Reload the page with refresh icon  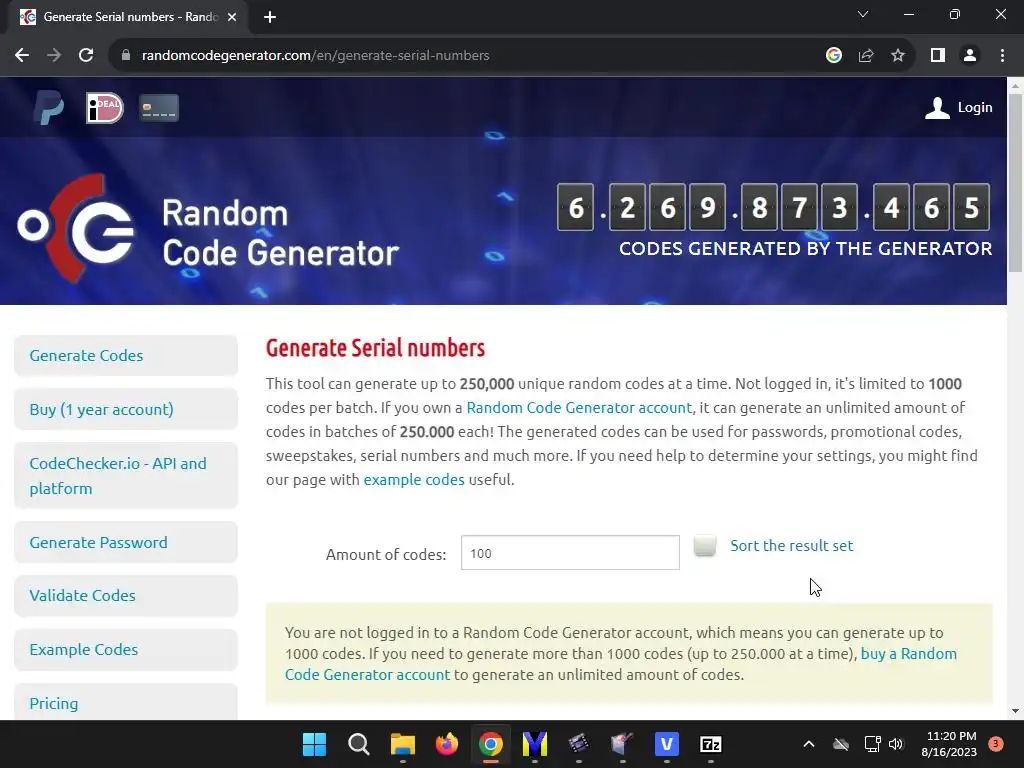(x=86, y=56)
